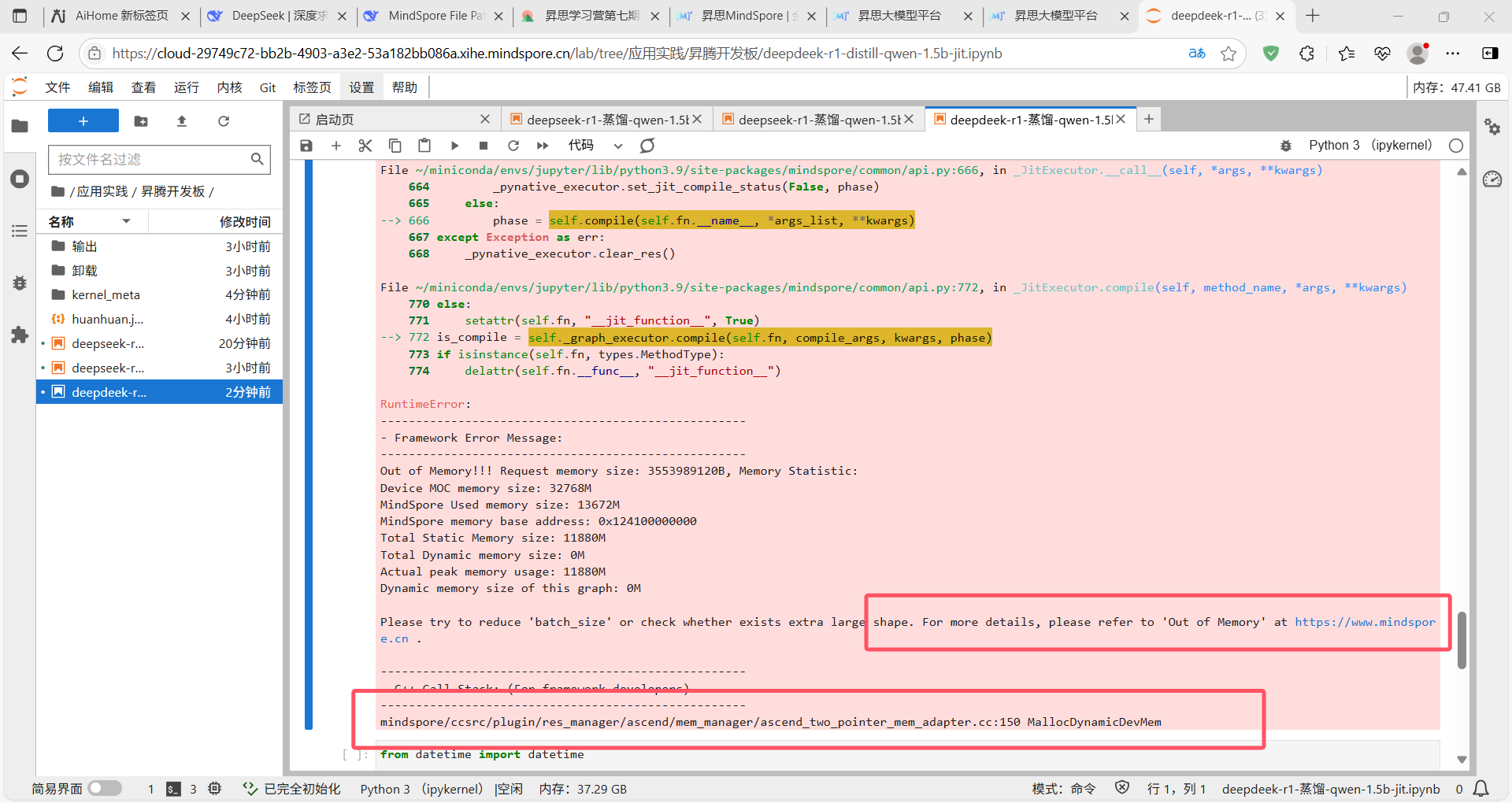The image size is (1512, 803).
Task: Toggle the 简易界面 simple interface switch
Action: click(105, 788)
